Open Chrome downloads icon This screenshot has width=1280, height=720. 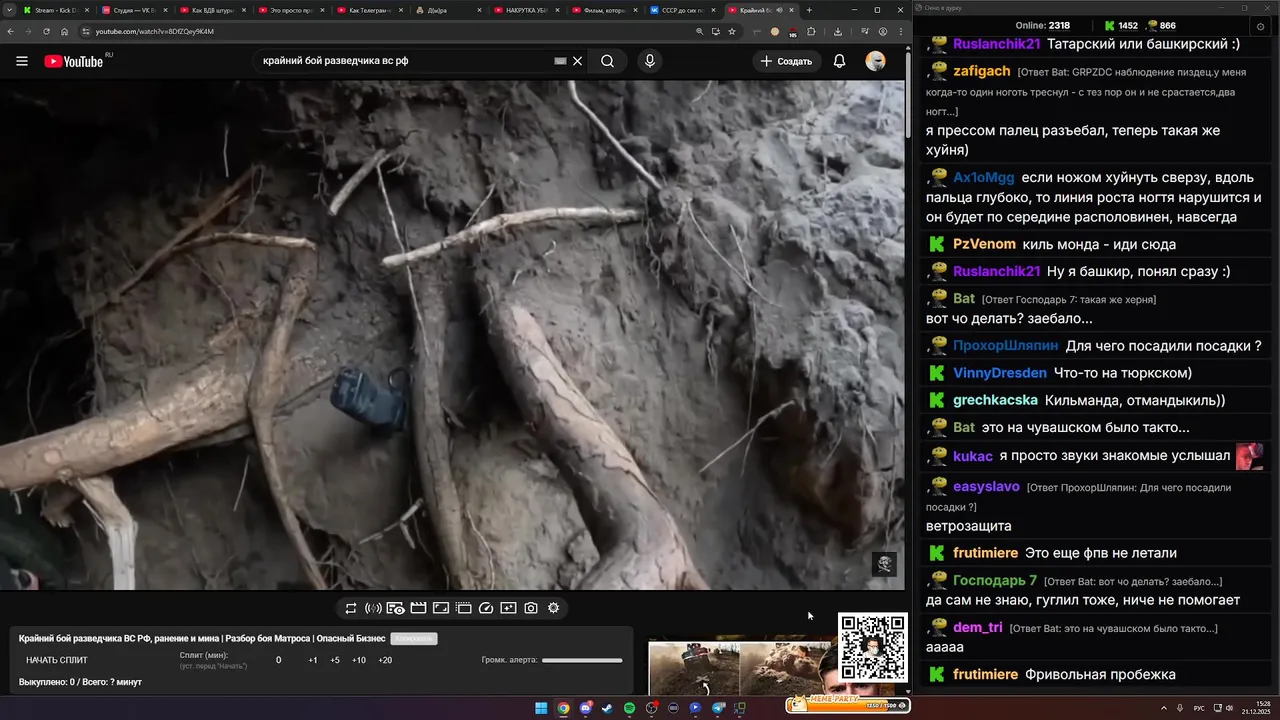coord(838,31)
